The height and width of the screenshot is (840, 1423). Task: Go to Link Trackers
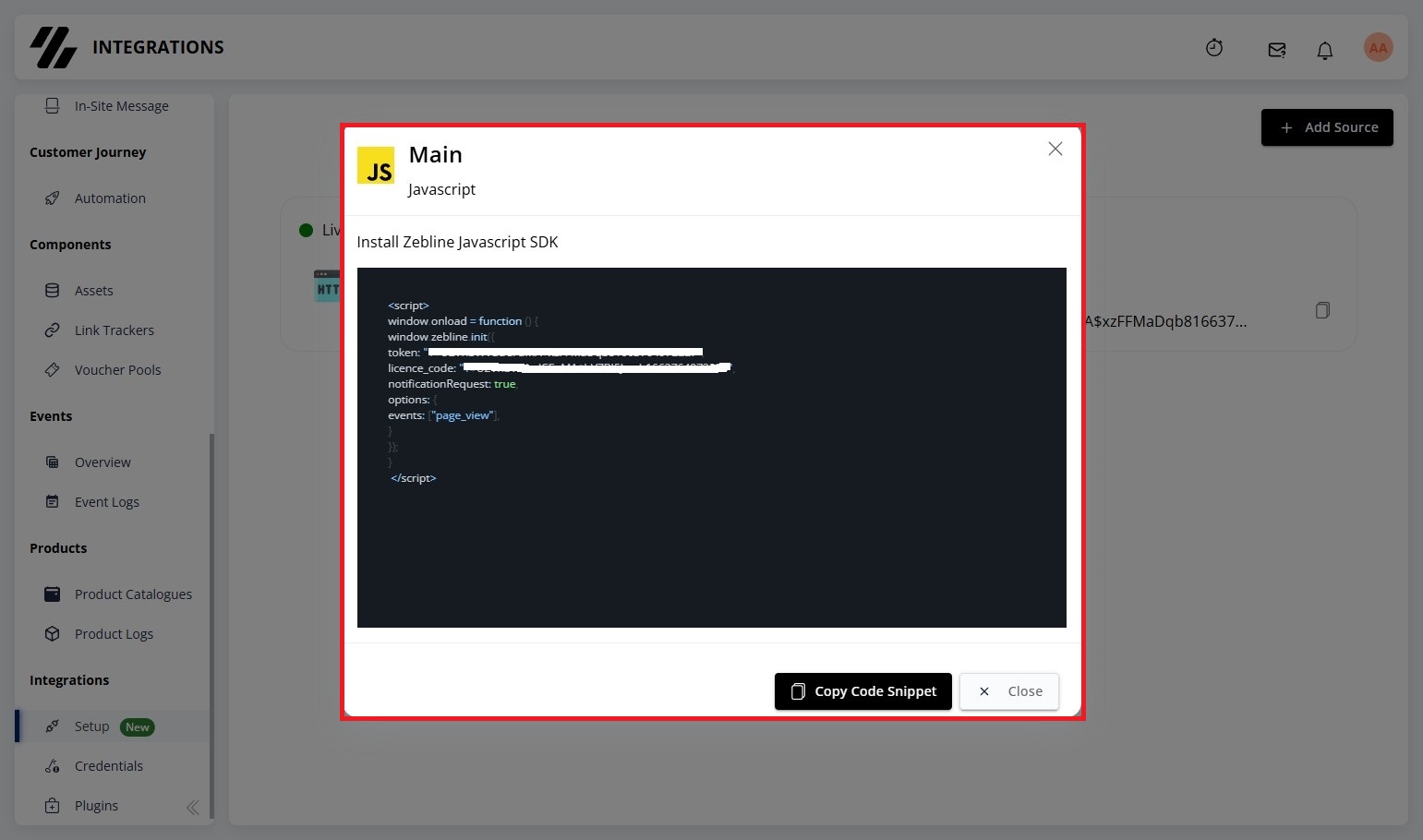[115, 330]
